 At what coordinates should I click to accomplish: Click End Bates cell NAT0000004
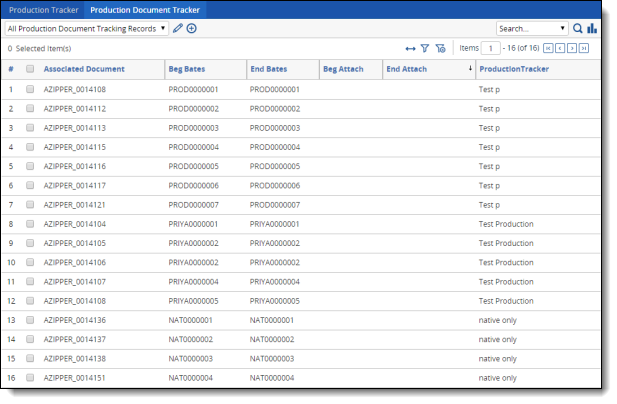click(x=272, y=378)
